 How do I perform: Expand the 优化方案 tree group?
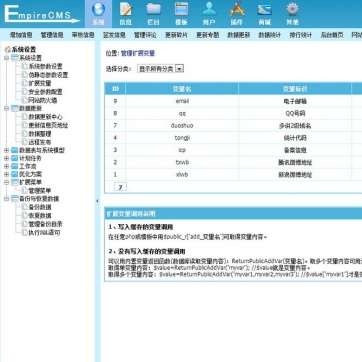pos(6,174)
